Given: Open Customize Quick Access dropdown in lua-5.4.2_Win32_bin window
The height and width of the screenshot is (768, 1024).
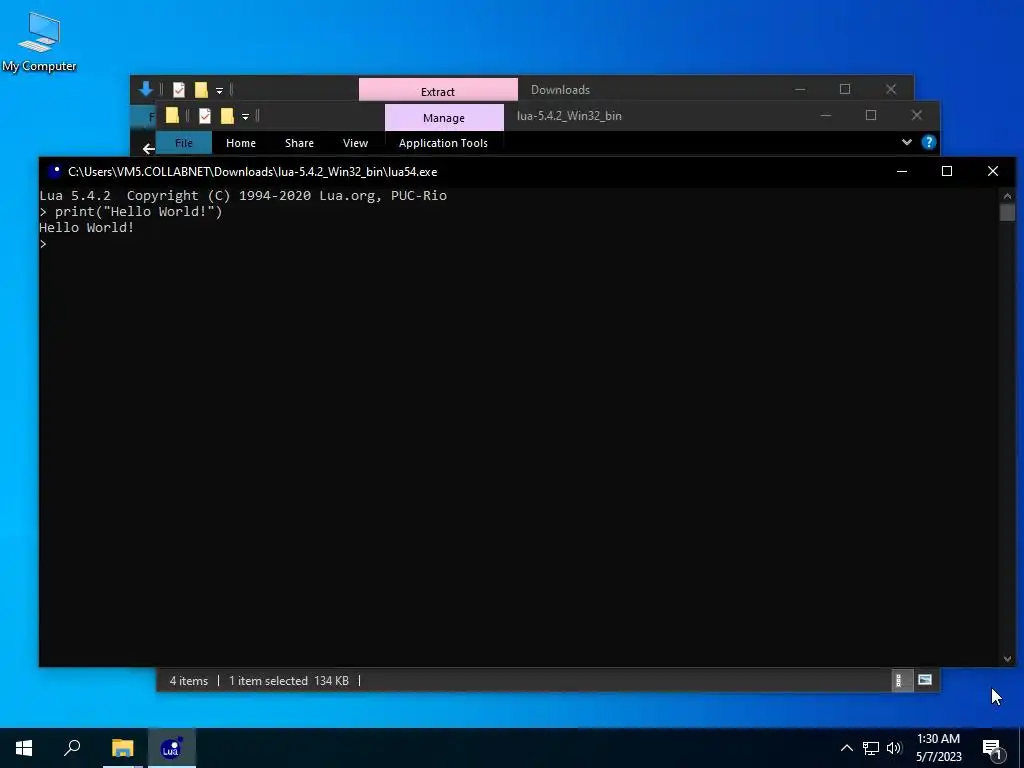Looking at the screenshot, I should coord(246,116).
